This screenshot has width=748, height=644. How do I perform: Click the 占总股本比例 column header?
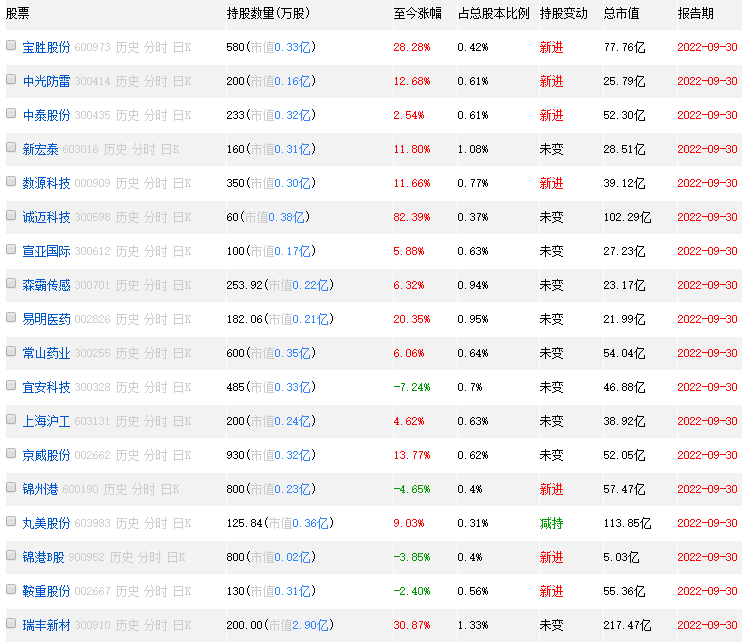[493, 13]
